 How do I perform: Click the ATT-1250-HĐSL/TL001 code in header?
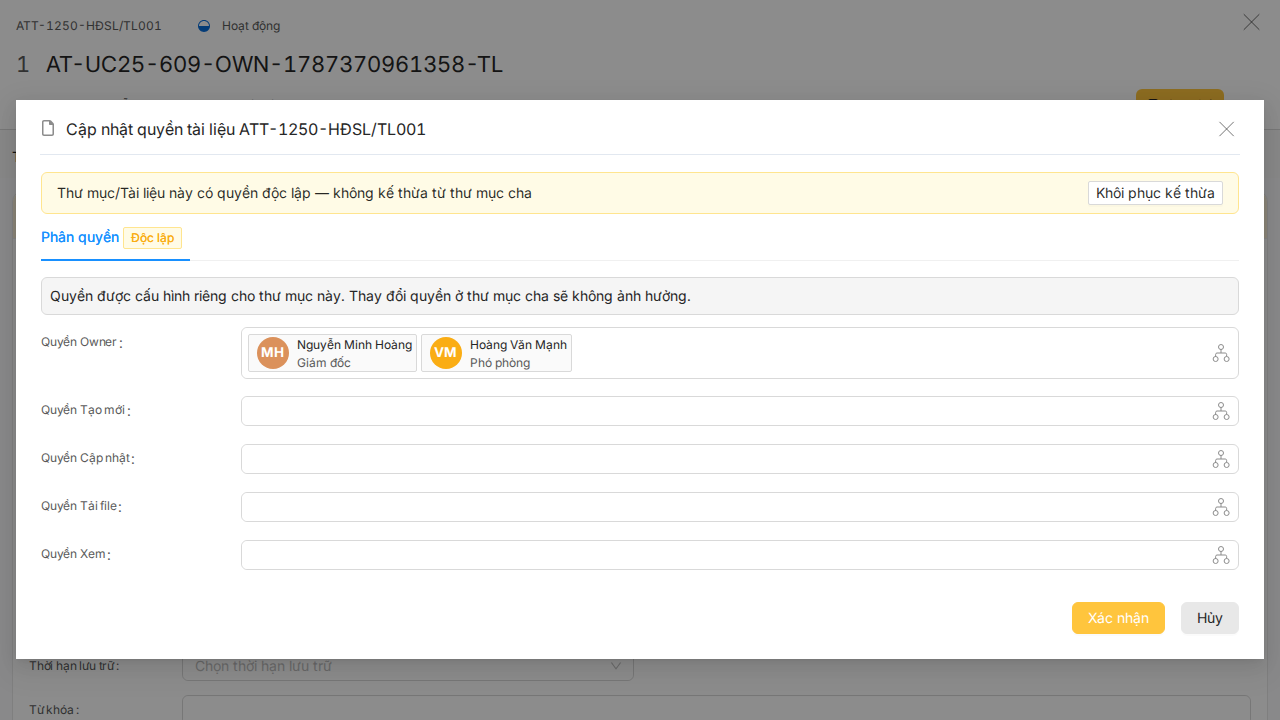89,26
